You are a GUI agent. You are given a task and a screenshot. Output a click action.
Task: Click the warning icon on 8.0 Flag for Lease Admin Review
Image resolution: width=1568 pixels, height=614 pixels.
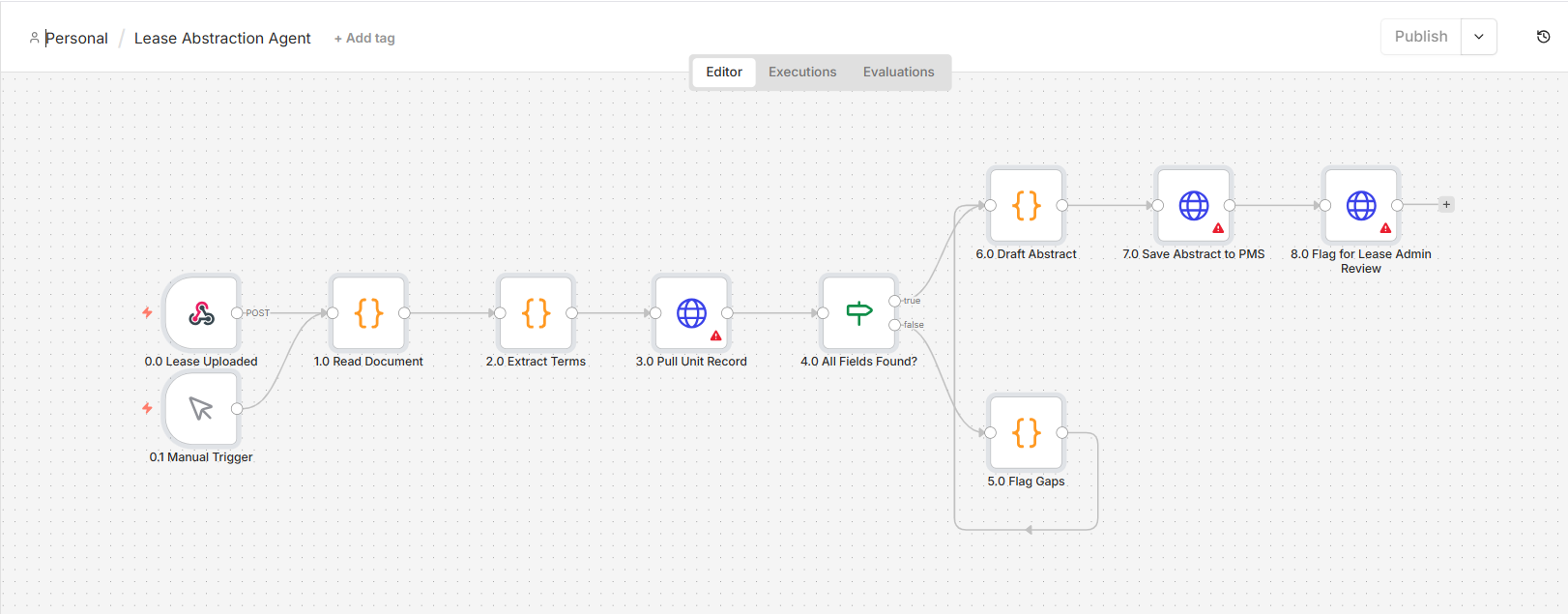1386,228
